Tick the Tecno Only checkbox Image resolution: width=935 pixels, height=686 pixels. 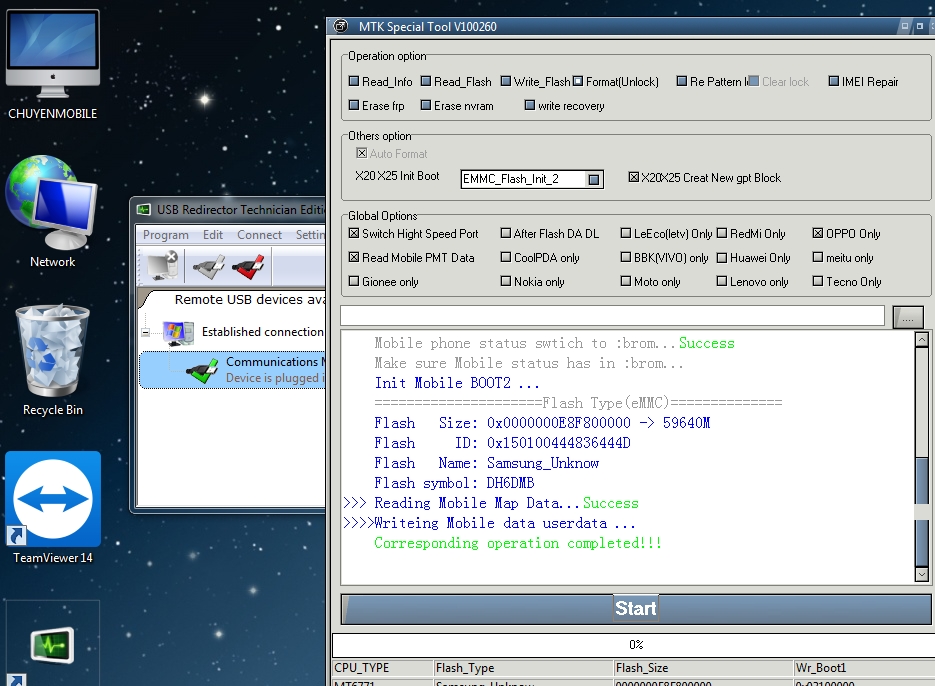click(x=818, y=281)
